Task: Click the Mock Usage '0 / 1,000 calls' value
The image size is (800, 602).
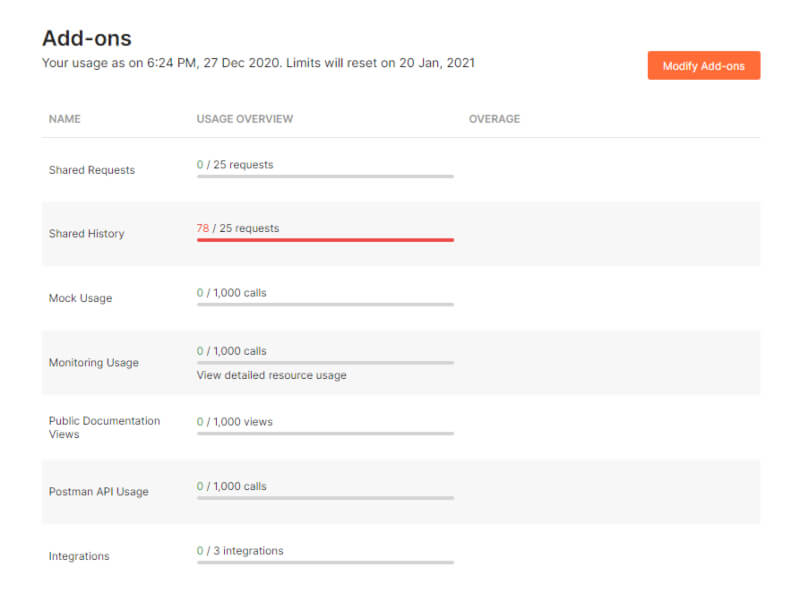Action: pyautogui.click(x=231, y=293)
